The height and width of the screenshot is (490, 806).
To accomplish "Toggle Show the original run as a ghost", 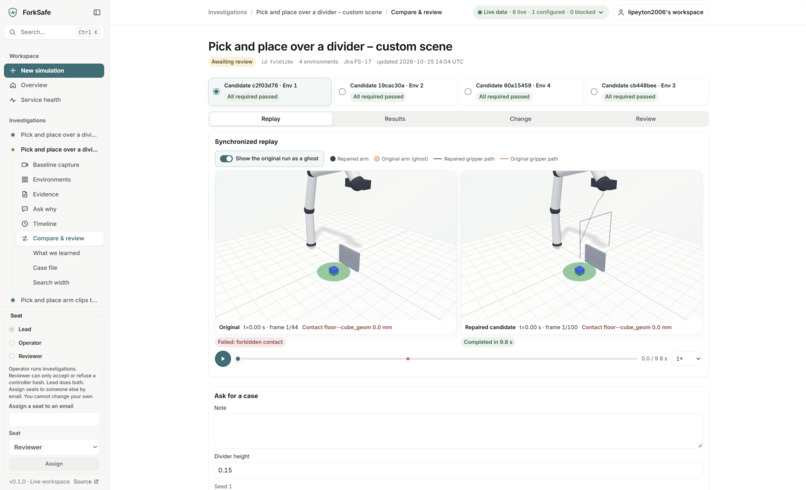I will tap(226, 159).
